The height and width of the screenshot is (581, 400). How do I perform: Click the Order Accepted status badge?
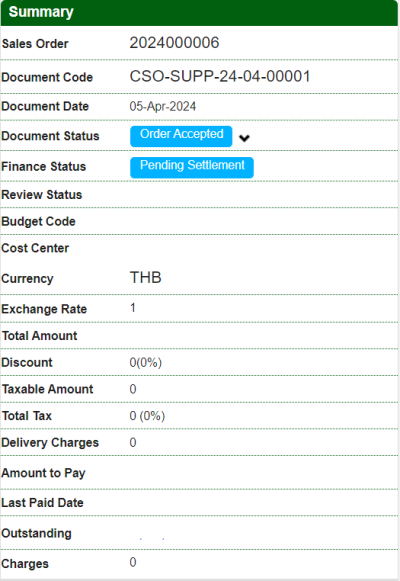[181, 136]
